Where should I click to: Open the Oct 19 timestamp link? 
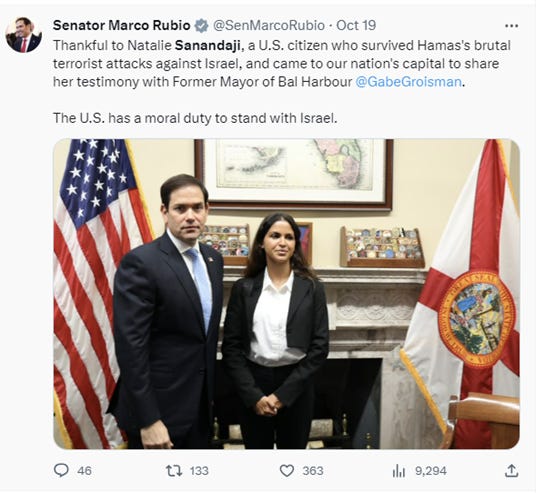[x=356, y=25]
